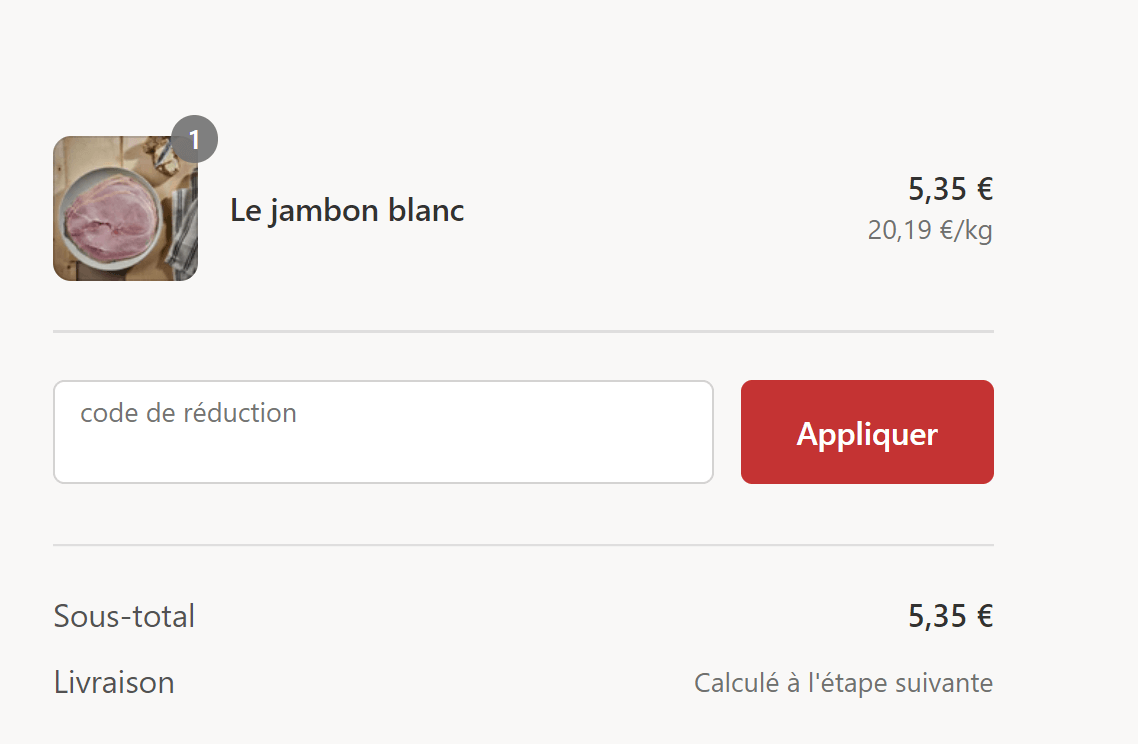The image size is (1138, 744).
Task: Click the Sous-total label
Action: coord(124,616)
